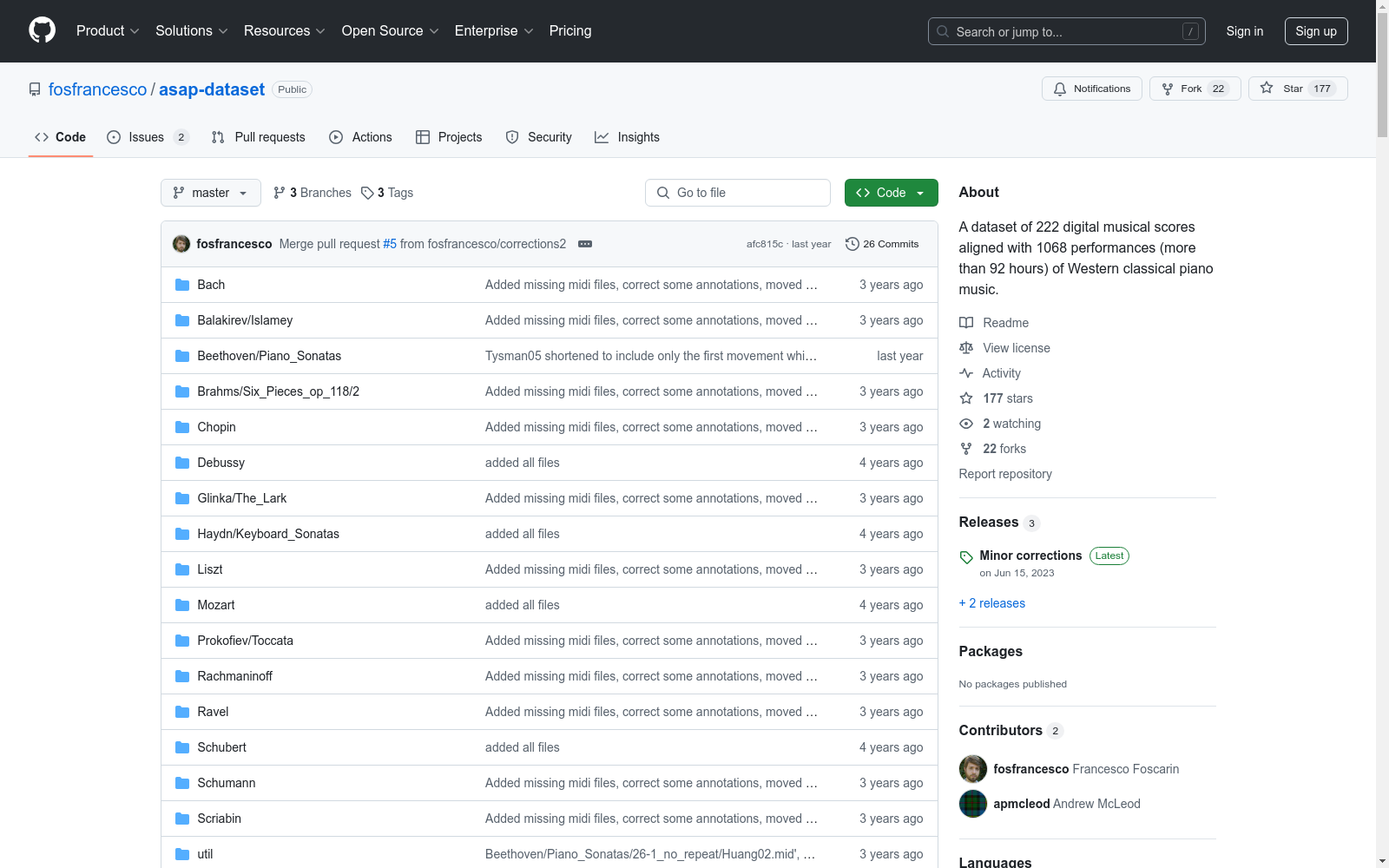The image size is (1389, 868).
Task: Open the fosfrancesco owner link
Action: (98, 89)
